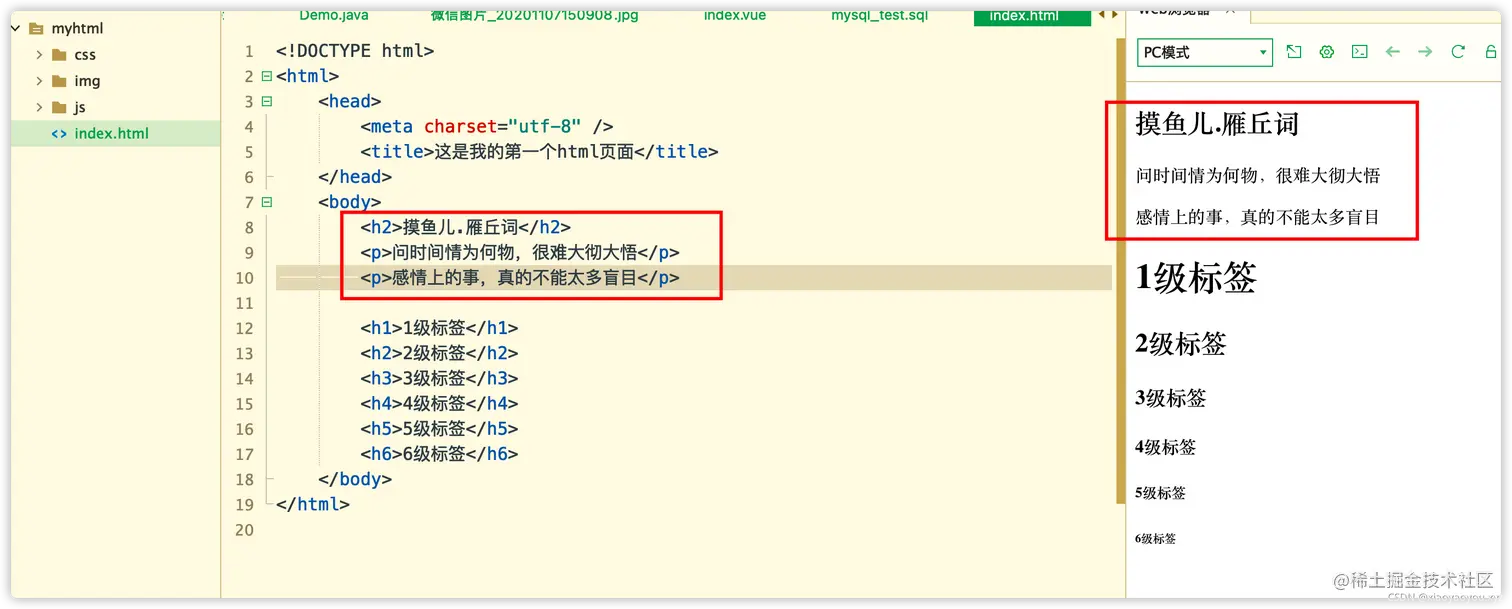The image size is (1512, 609).
Task: Select index.html label in the project tree
Action: click(111, 133)
